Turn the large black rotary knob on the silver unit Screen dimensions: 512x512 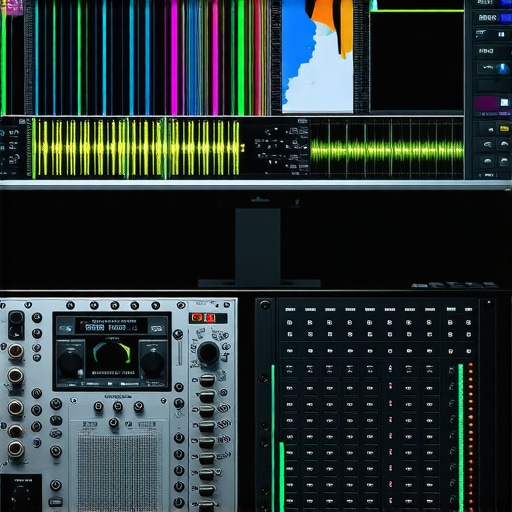(x=208, y=353)
